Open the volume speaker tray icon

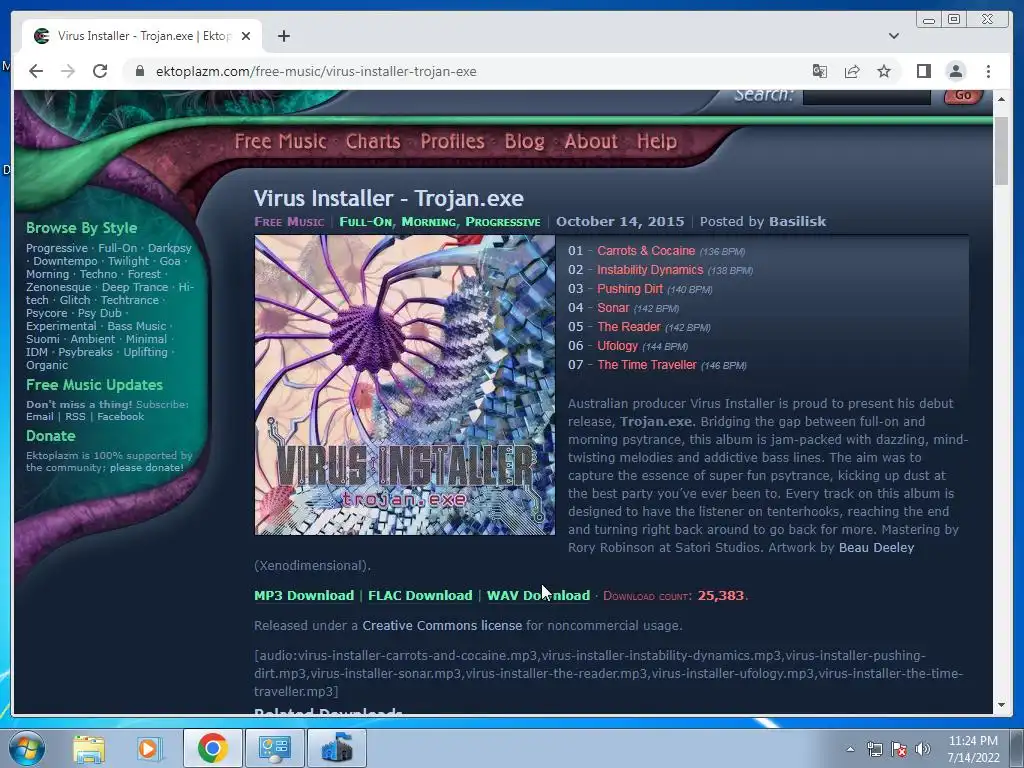922,749
